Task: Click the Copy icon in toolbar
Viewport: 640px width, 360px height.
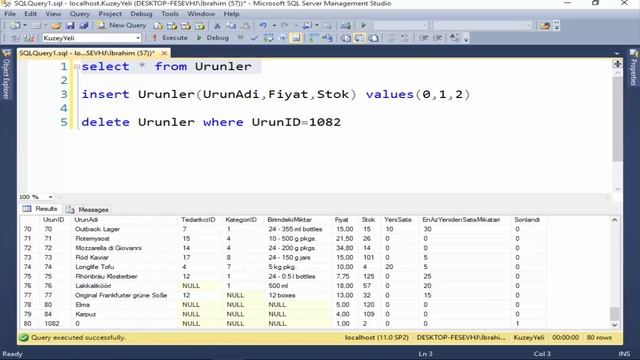Action: coord(231,25)
